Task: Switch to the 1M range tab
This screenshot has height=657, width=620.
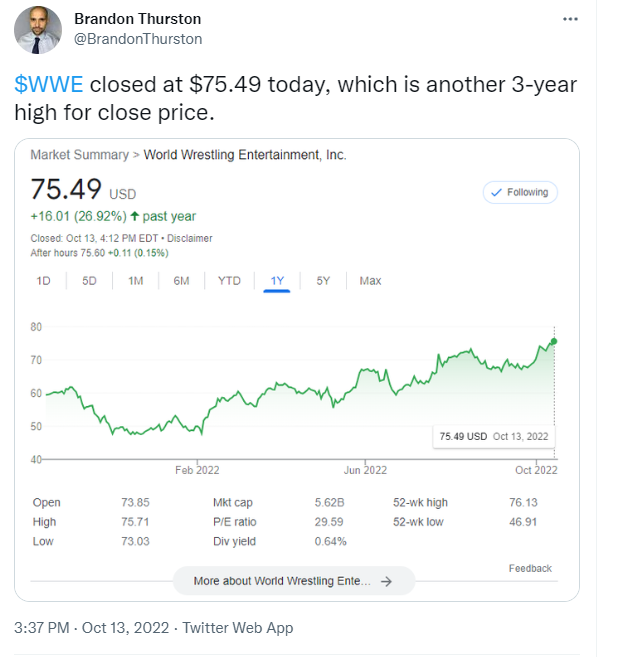Action: tap(135, 281)
